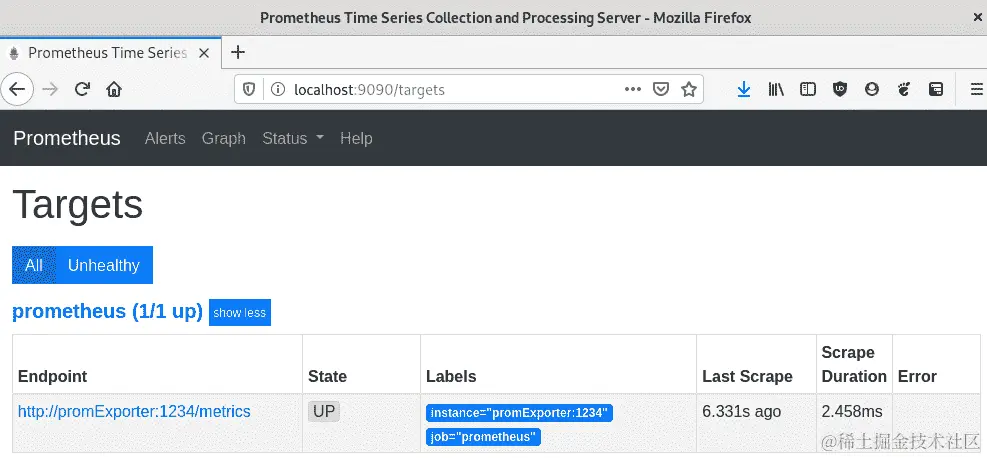Open the Graph page
Image resolution: width=987 pixels, height=458 pixels.
pos(223,138)
